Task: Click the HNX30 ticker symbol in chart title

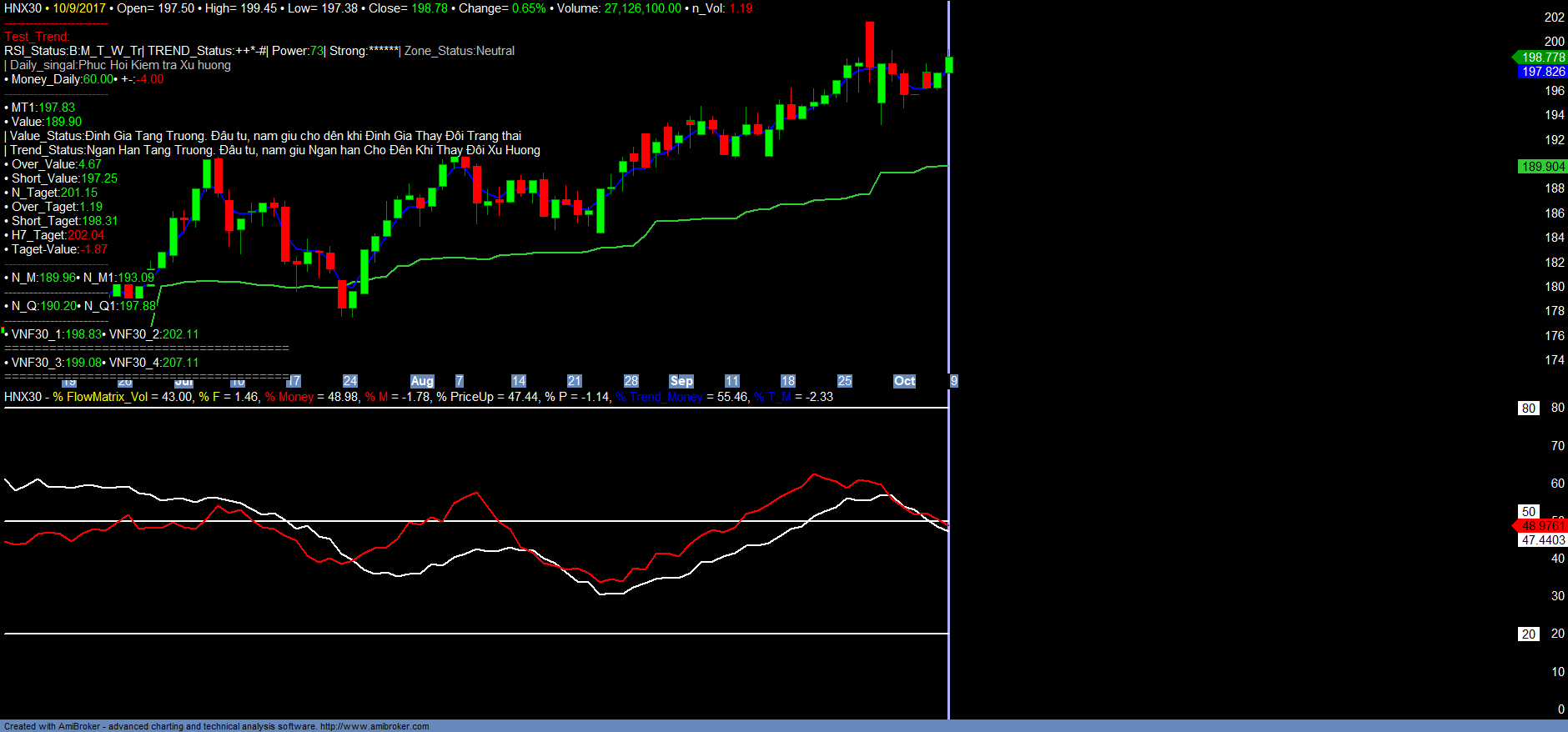Action: (23, 8)
